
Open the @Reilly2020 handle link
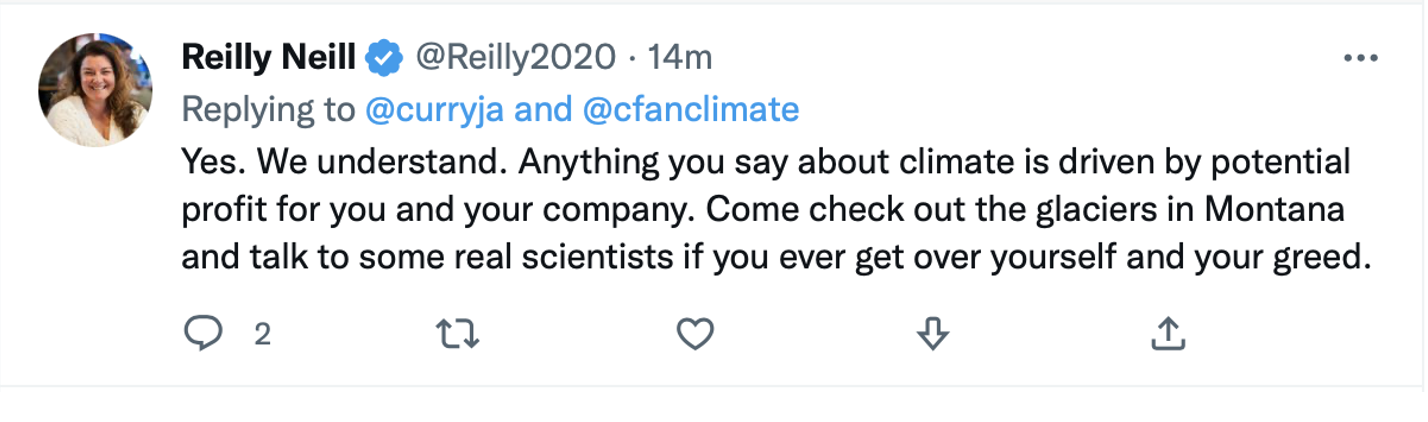pos(515,59)
